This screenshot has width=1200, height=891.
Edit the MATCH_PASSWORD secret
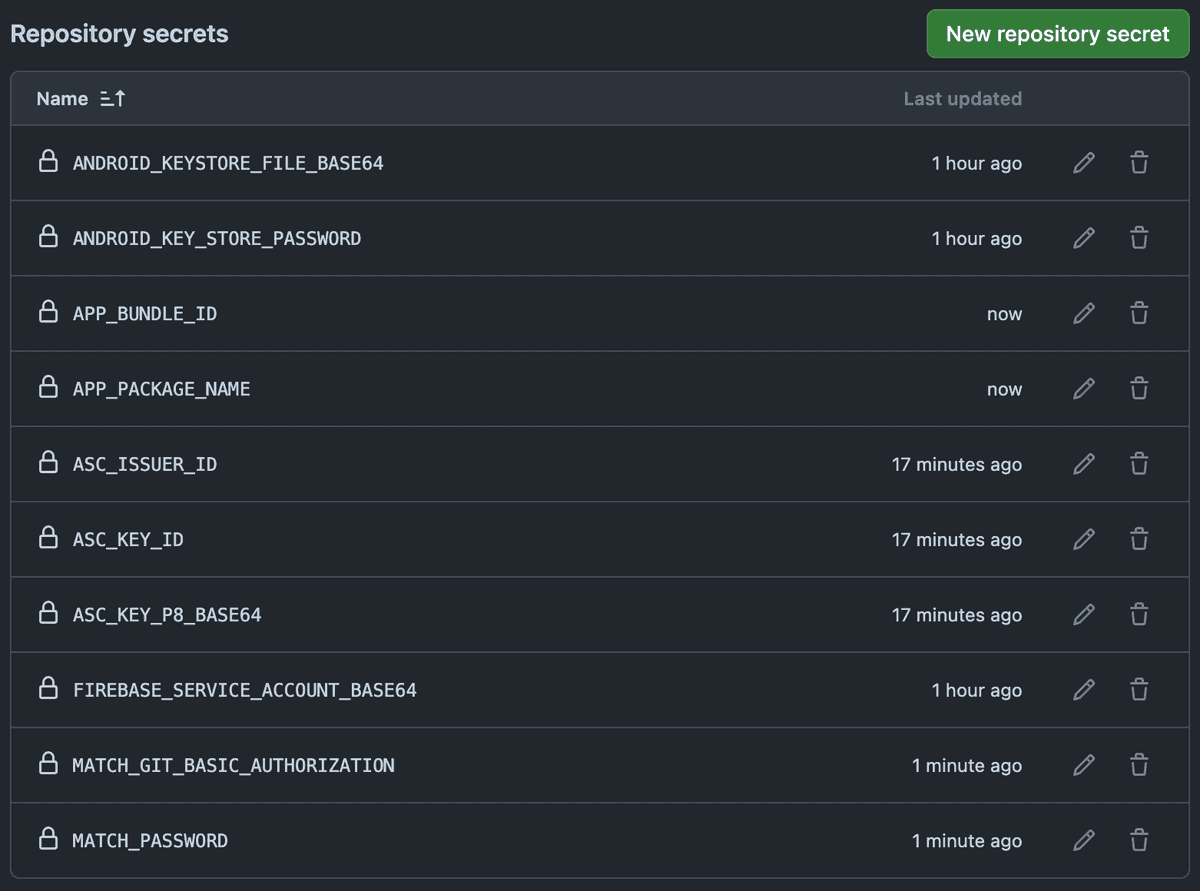coord(1084,841)
